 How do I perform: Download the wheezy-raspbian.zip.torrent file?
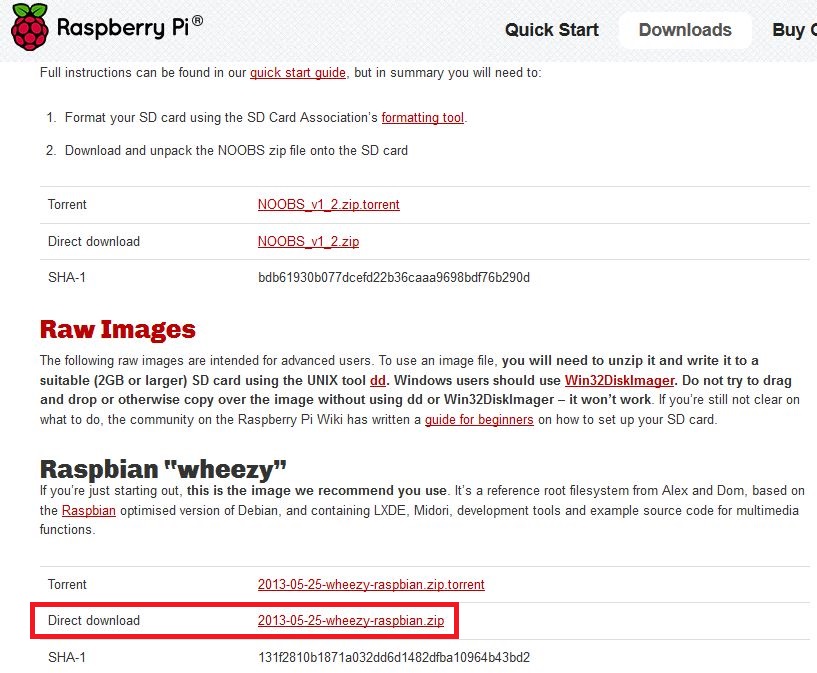coord(371,585)
